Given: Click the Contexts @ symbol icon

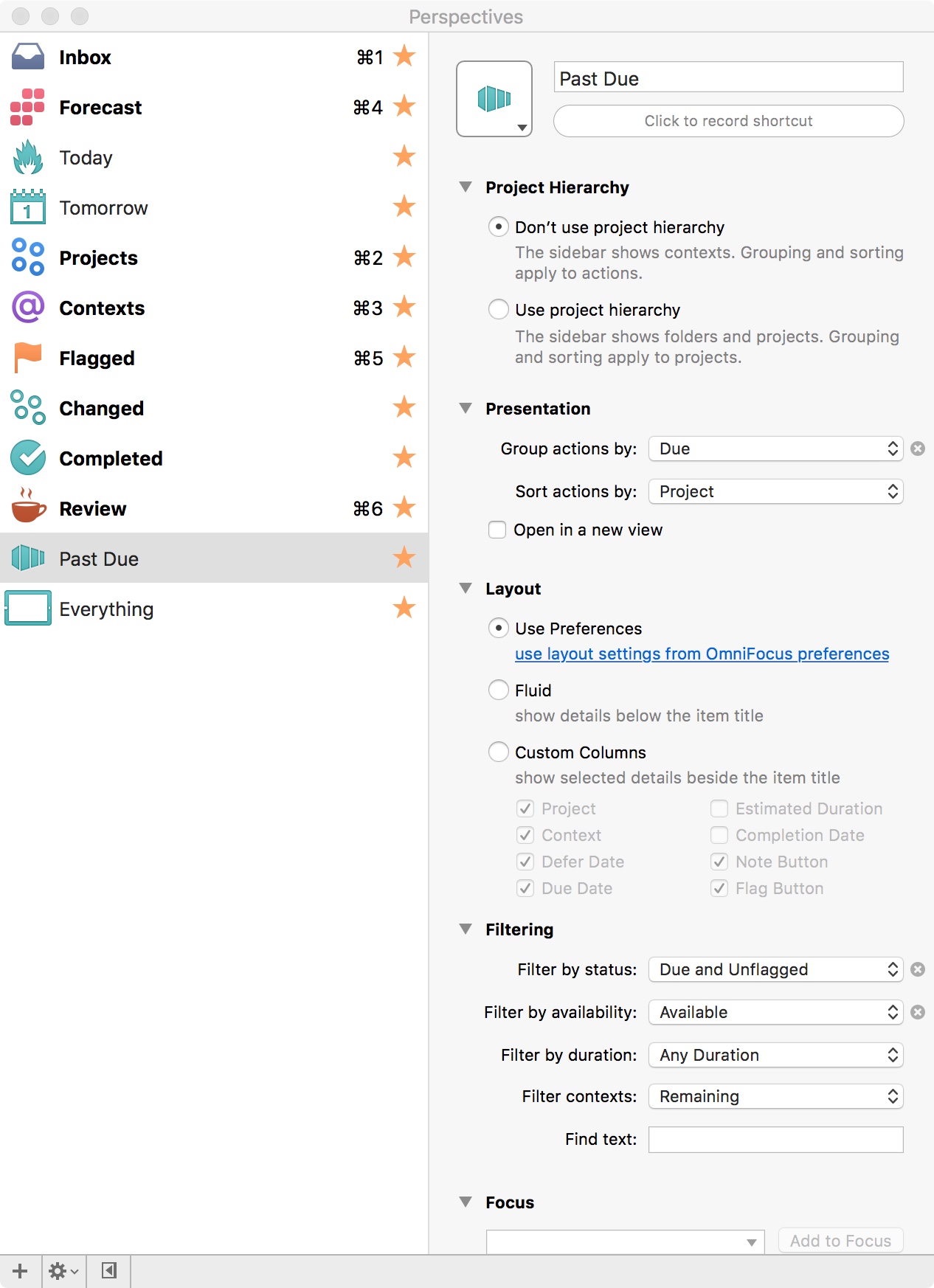Looking at the screenshot, I should coord(28,308).
